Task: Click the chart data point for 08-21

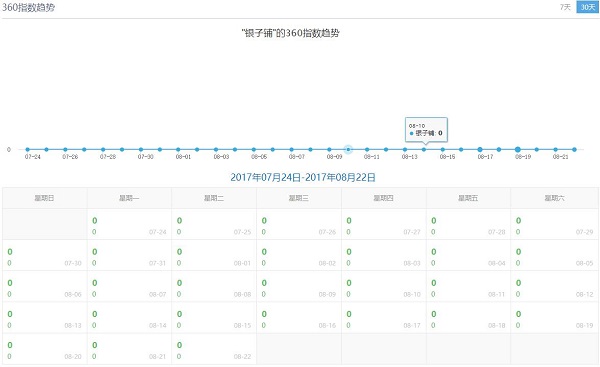Action: (556, 150)
